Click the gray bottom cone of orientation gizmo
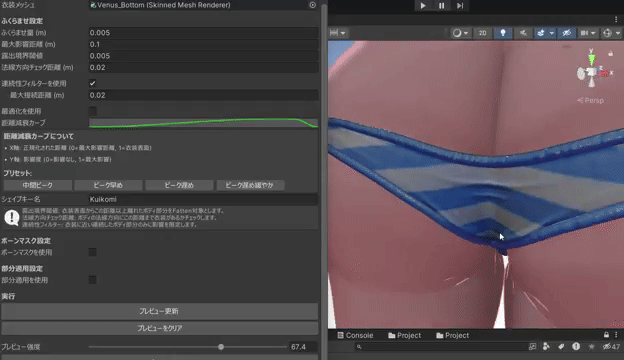The width and height of the screenshot is (624, 360). click(592, 82)
